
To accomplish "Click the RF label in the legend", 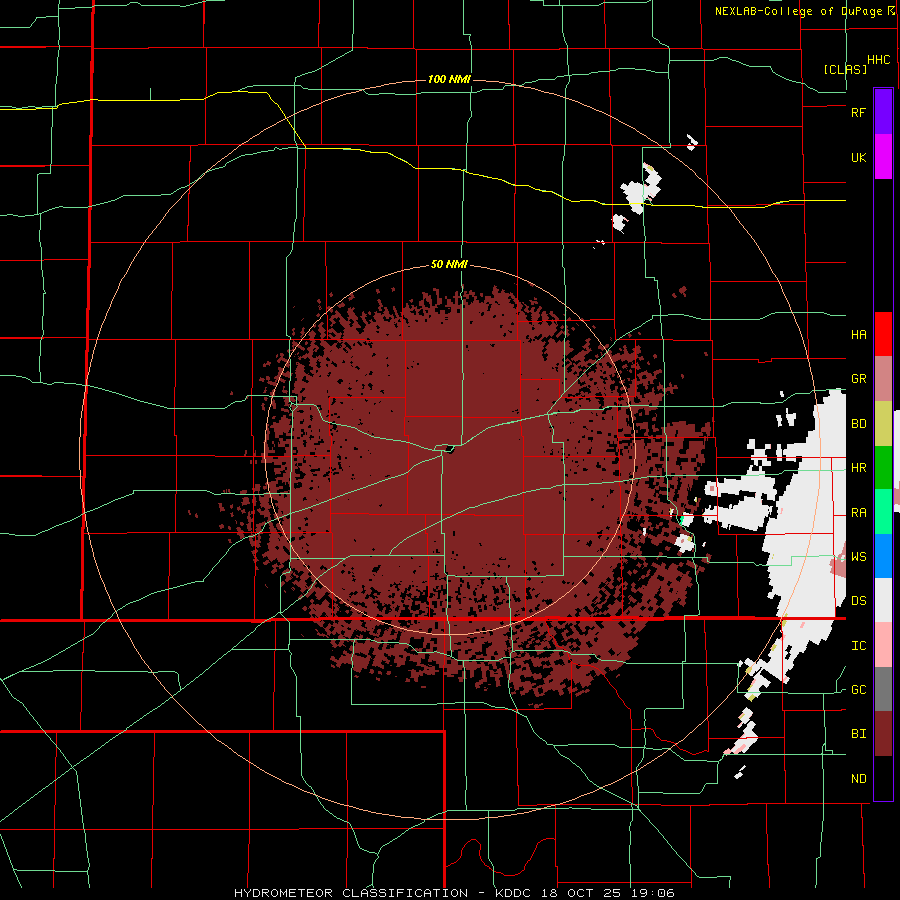I will (858, 112).
